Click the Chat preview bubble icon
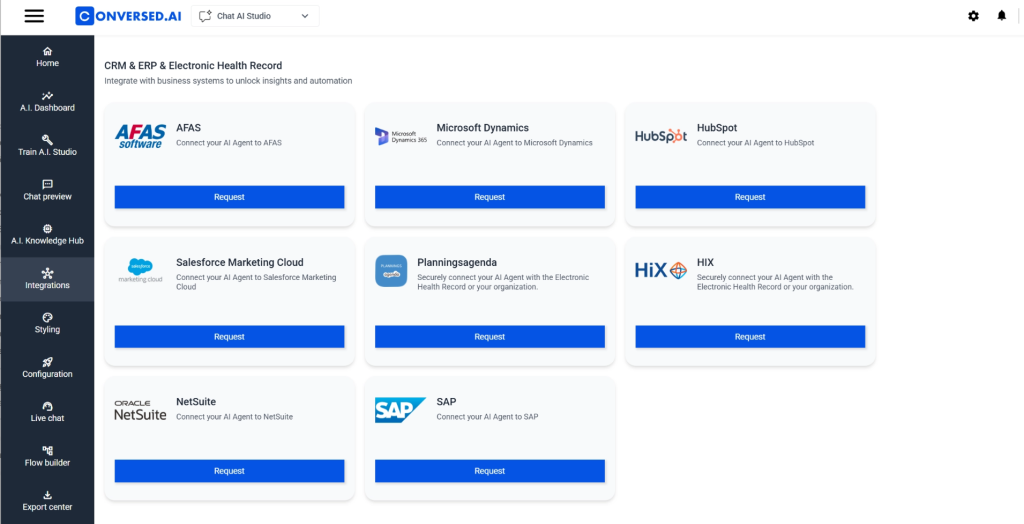This screenshot has width=1024, height=524. pyautogui.click(x=47, y=184)
